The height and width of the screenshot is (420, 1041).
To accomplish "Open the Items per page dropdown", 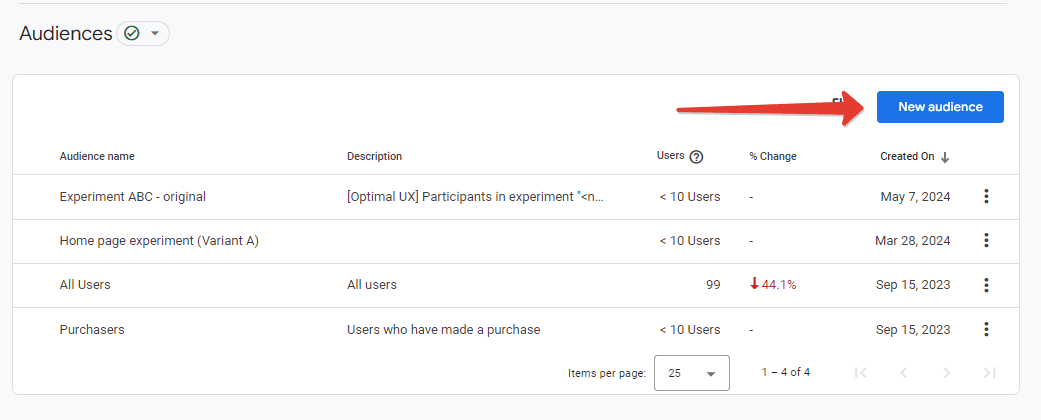I will (692, 373).
